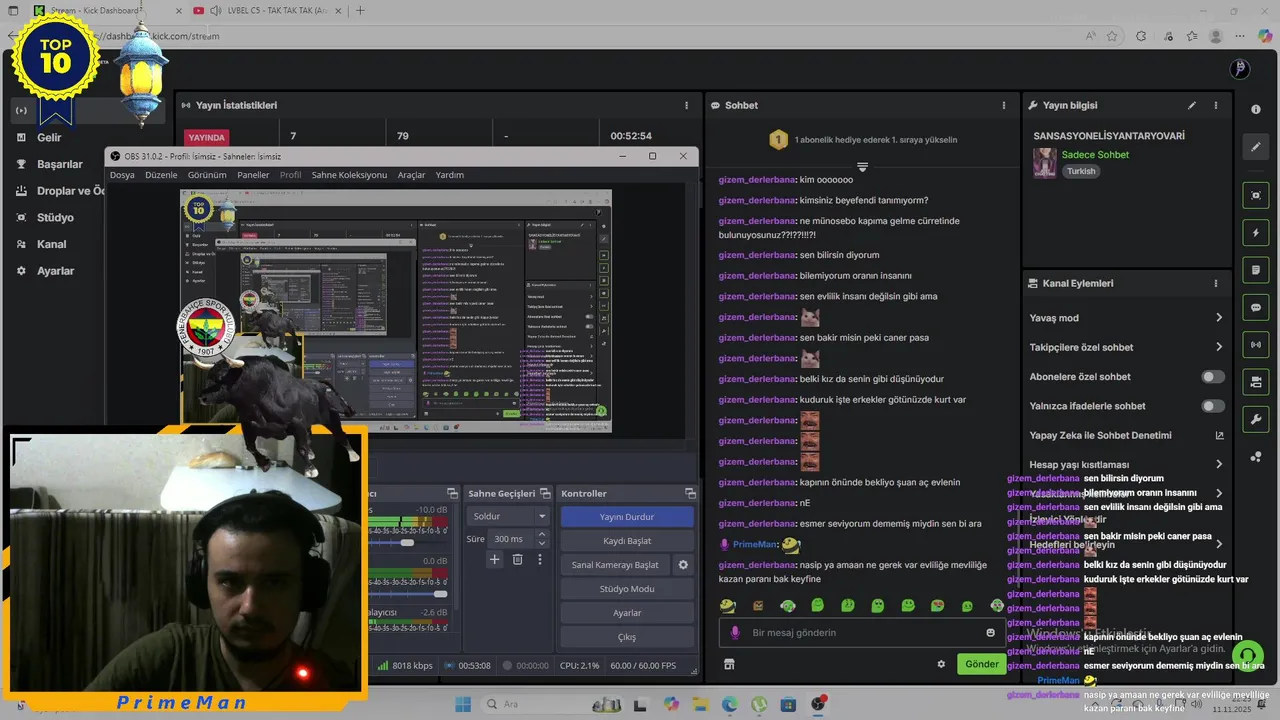This screenshot has width=1280, height=720.
Task: Click the Süre 300 ms field
Action: click(x=511, y=539)
